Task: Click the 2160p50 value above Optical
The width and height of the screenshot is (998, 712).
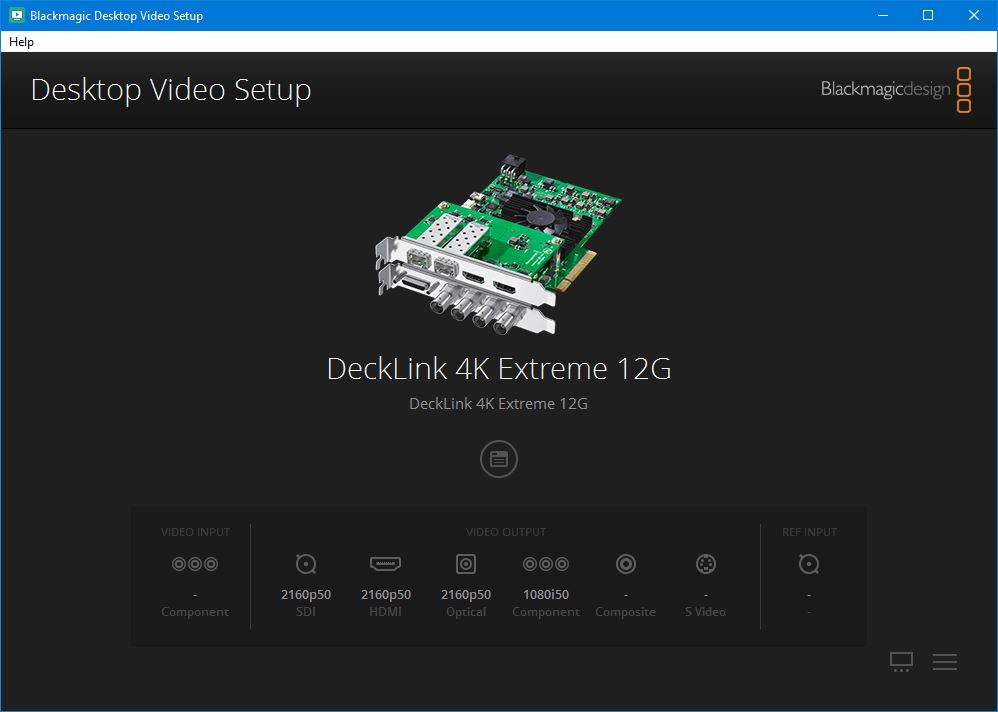Action: 466,594
